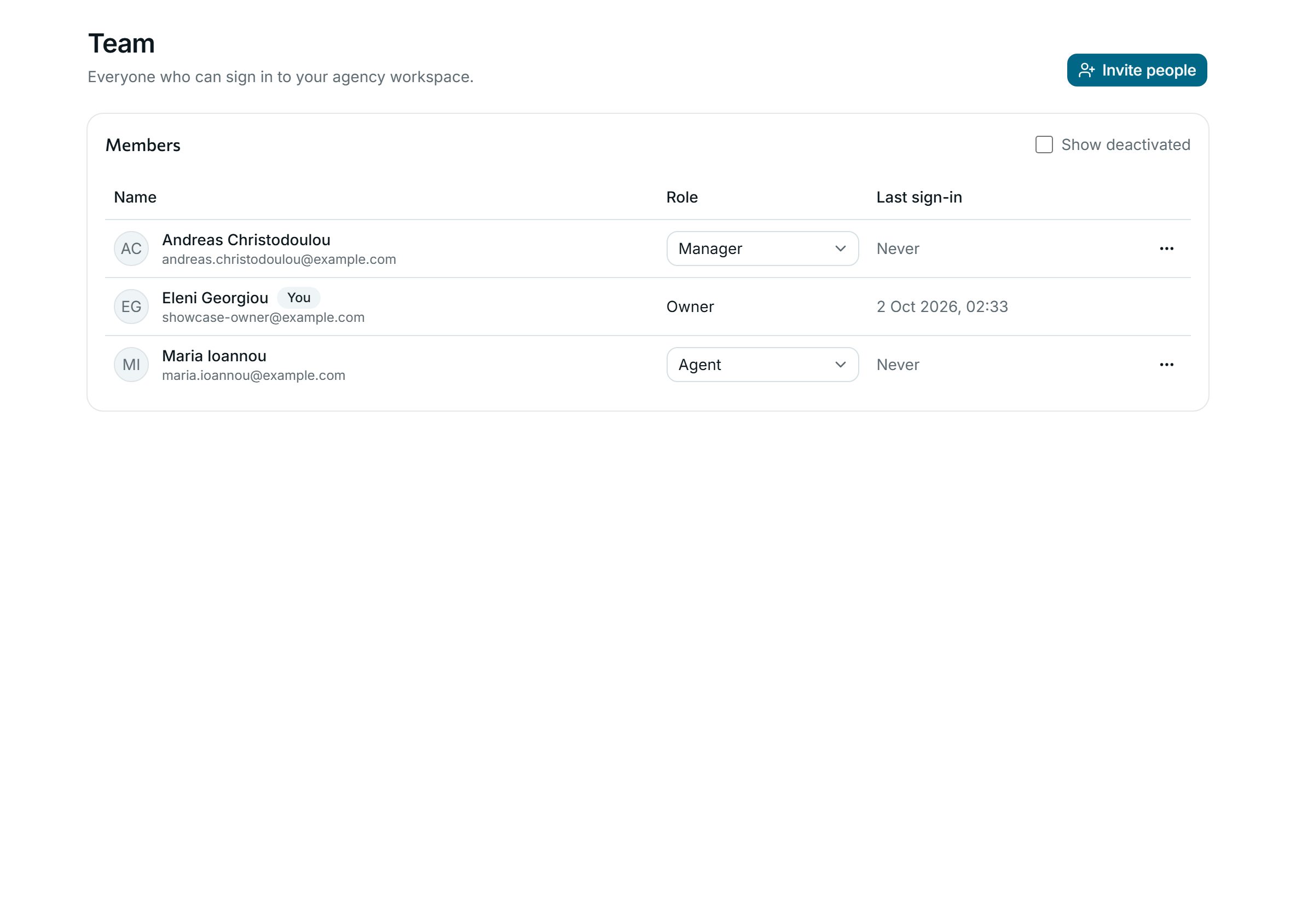The image size is (1296, 924).
Task: Enable the Show deactivated checkbox
Action: [1043, 145]
